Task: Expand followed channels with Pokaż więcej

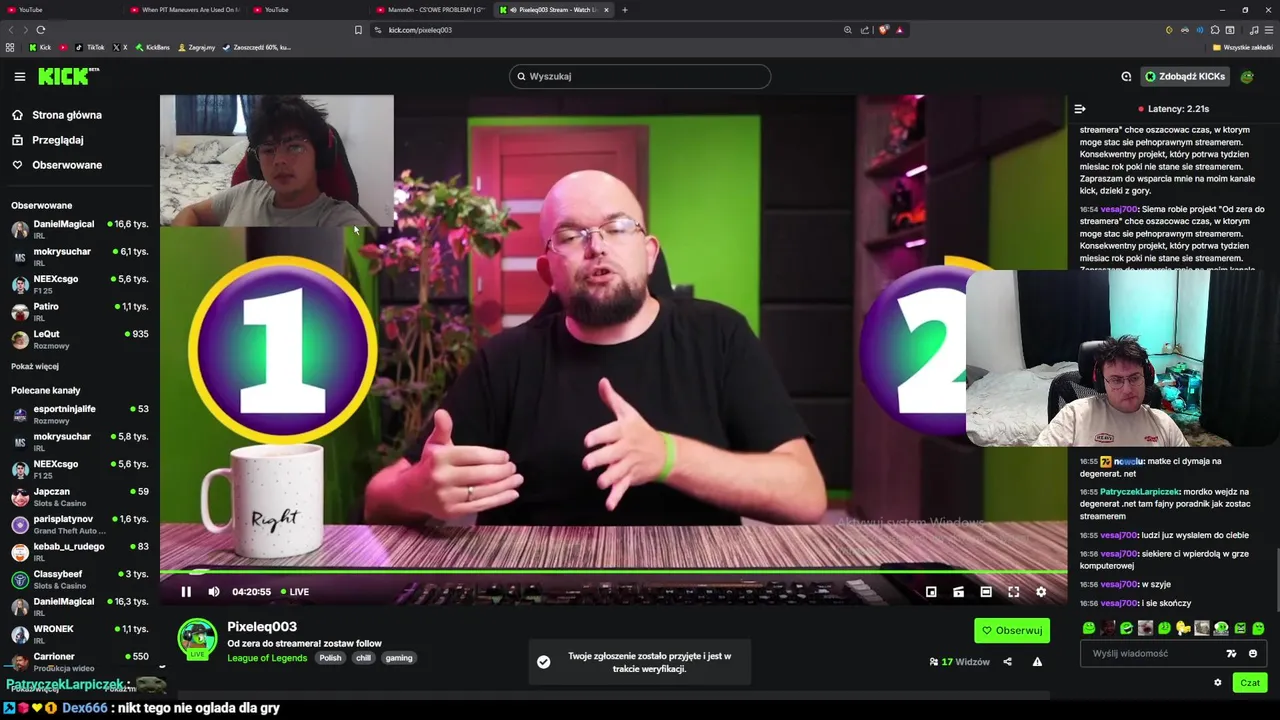Action: 35,366
